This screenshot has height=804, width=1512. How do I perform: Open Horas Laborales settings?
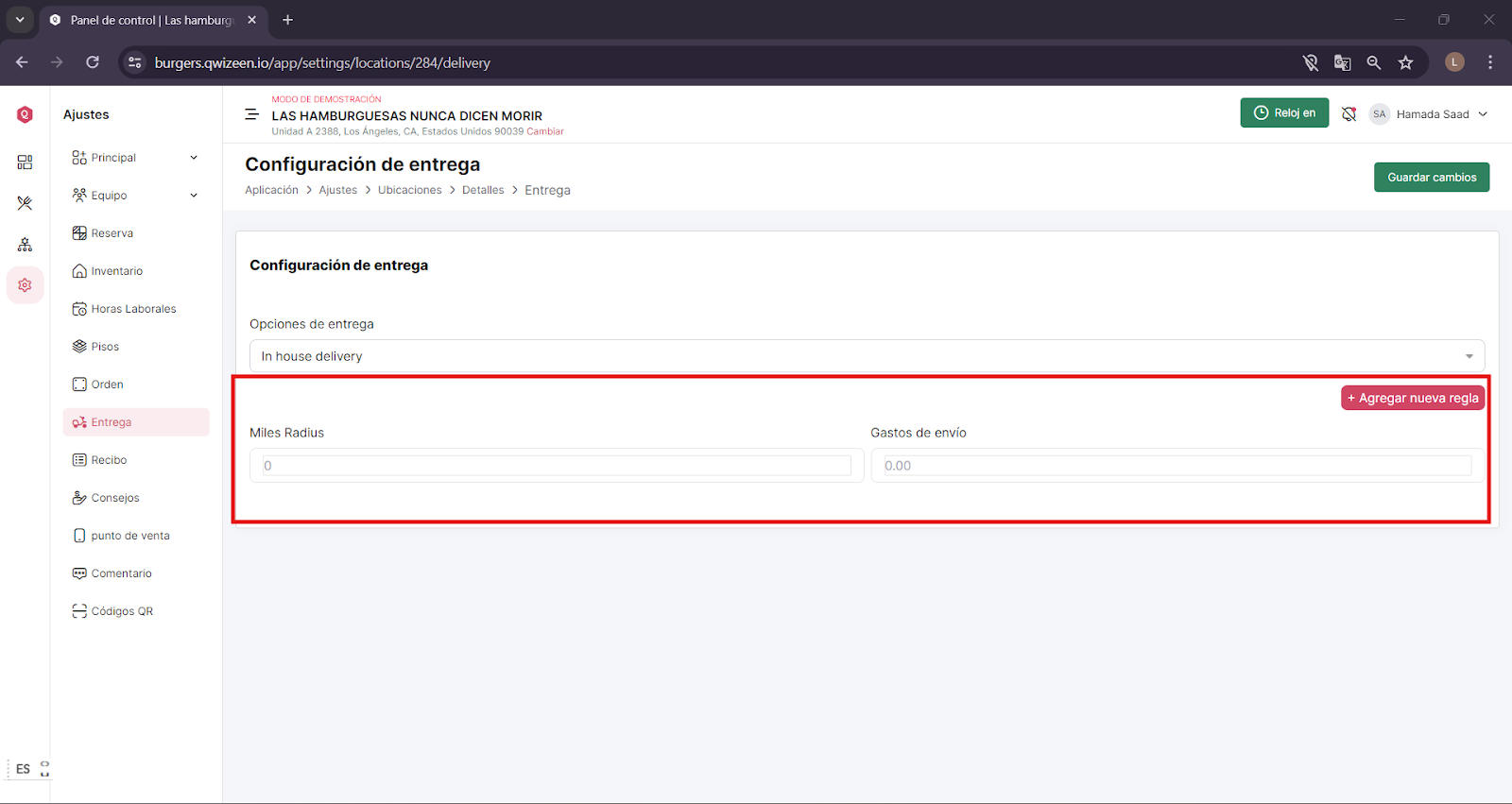click(x=134, y=309)
